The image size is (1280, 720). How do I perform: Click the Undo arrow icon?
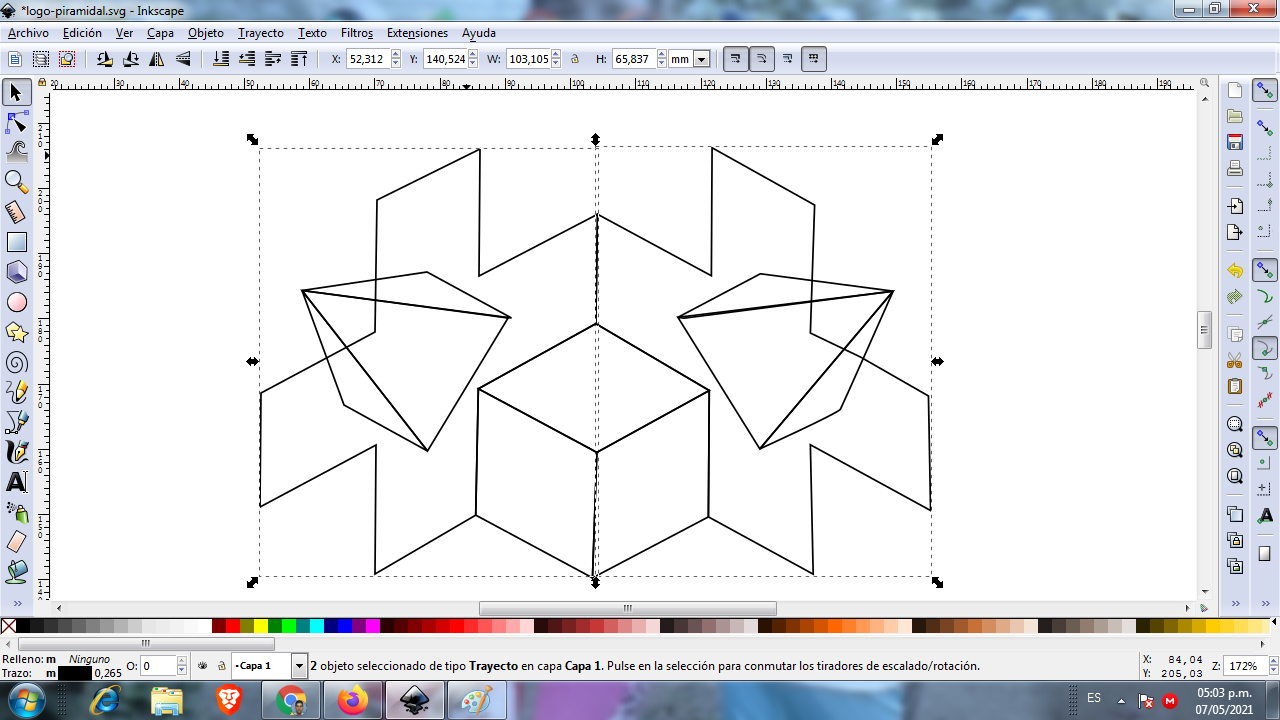tap(1235, 271)
